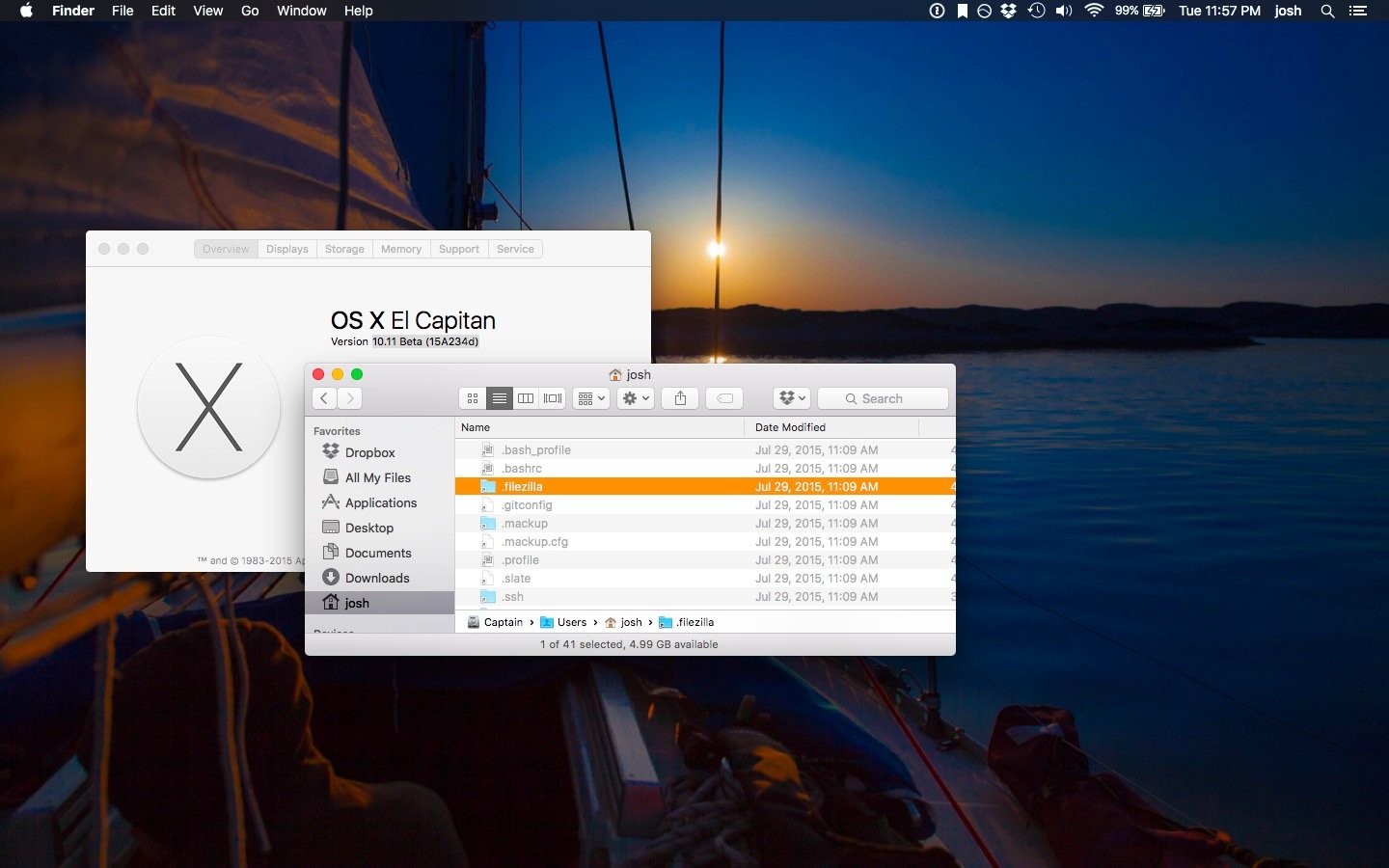Click the OS X logo in About window
Screen dimensions: 1389x868
209,407
